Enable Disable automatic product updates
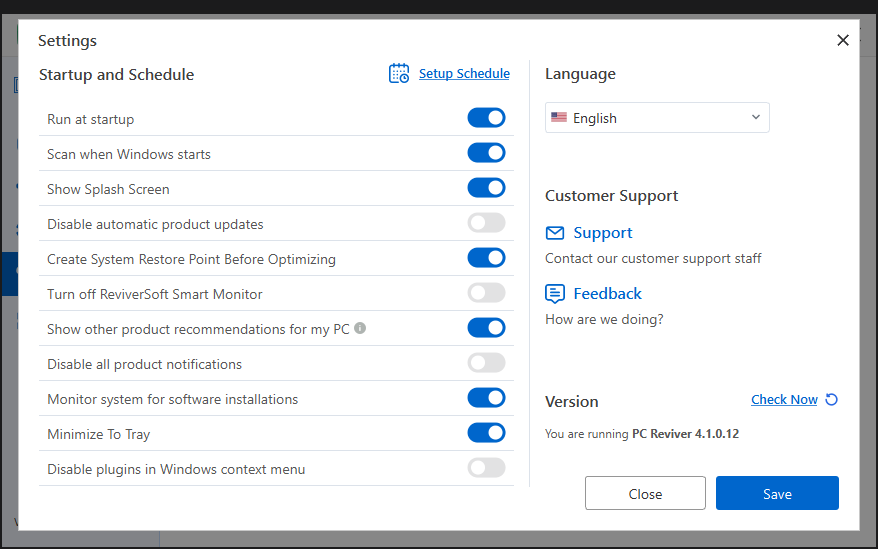Screen dimensions: 878x549 [x=486, y=223]
